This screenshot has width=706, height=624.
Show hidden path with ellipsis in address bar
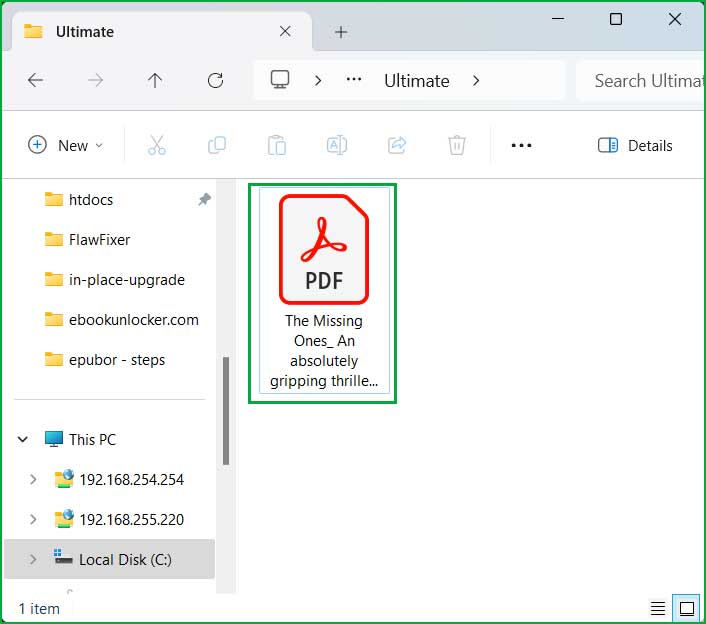353,80
